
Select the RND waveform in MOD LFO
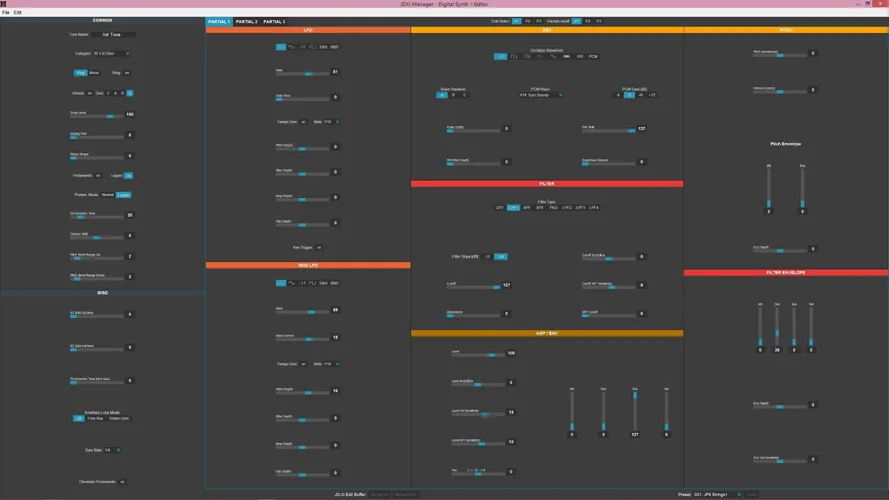[334, 283]
